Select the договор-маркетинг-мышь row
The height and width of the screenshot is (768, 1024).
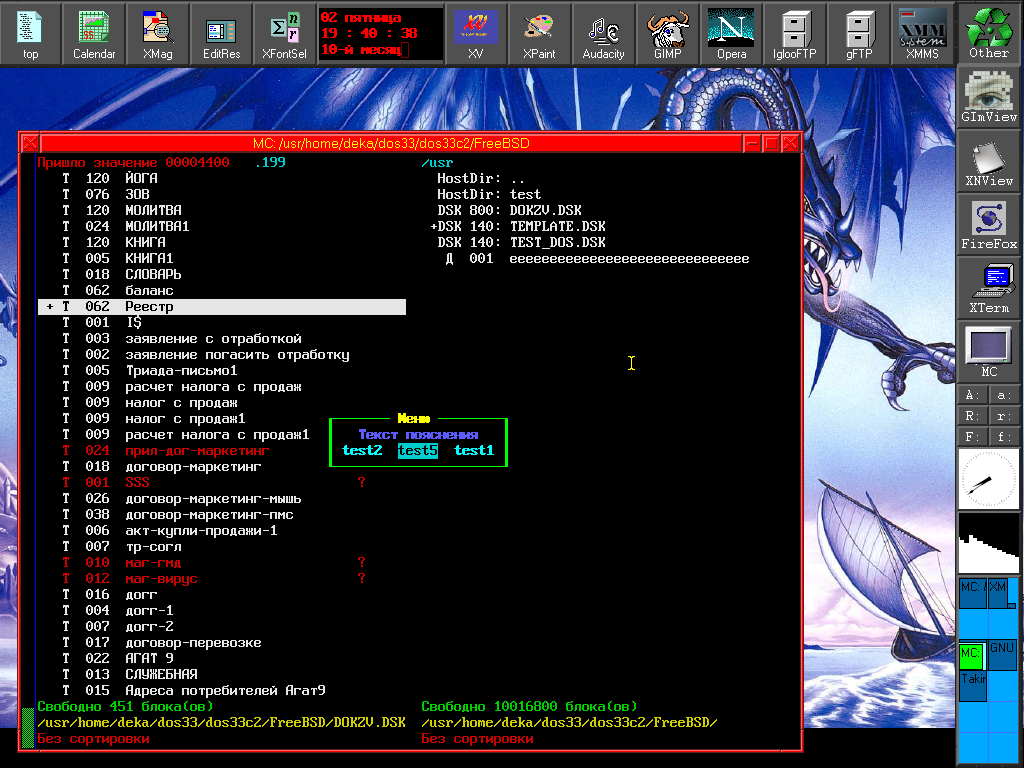(x=221, y=498)
